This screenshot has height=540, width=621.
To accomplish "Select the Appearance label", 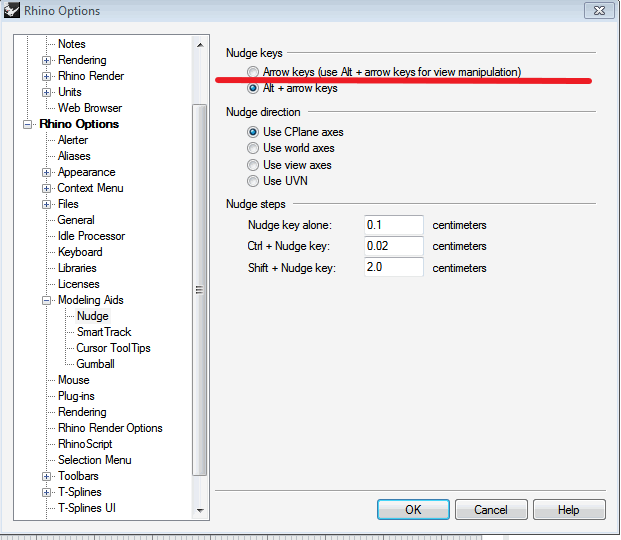I will pyautogui.click(x=87, y=172).
